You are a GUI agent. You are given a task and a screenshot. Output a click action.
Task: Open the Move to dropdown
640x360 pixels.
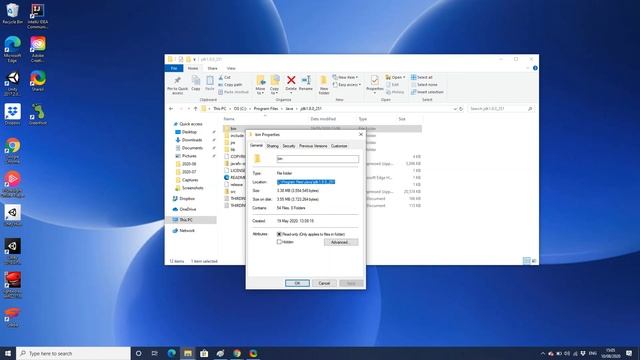(260, 85)
